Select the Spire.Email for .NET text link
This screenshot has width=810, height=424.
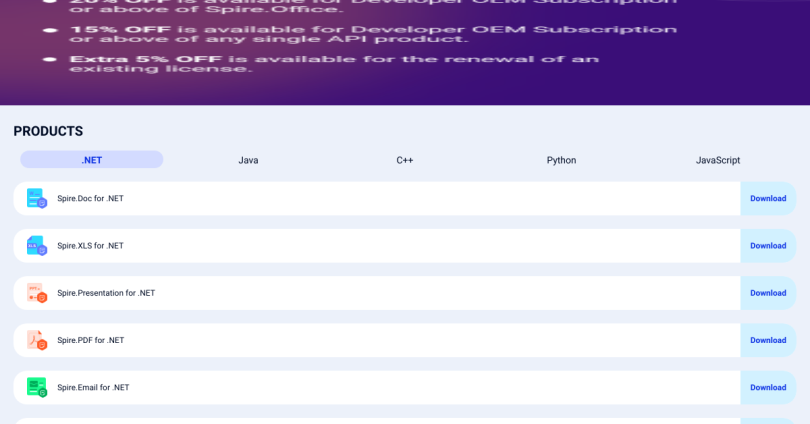(93, 387)
